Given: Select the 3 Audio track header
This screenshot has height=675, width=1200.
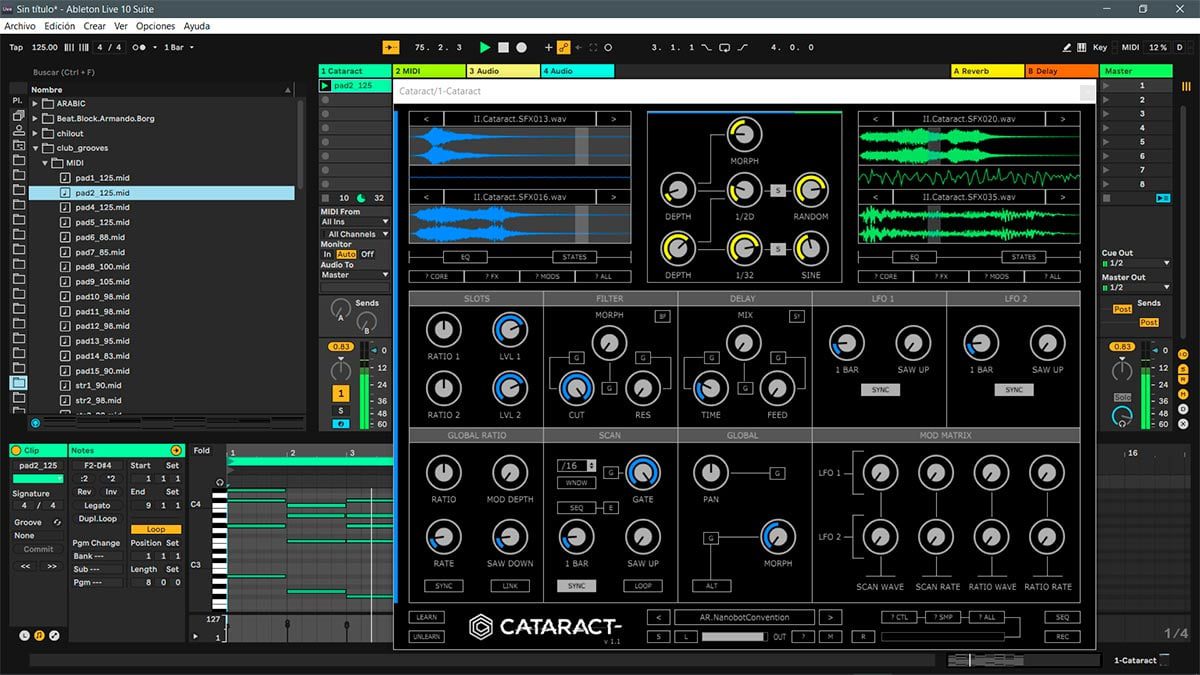Looking at the screenshot, I should [503, 71].
